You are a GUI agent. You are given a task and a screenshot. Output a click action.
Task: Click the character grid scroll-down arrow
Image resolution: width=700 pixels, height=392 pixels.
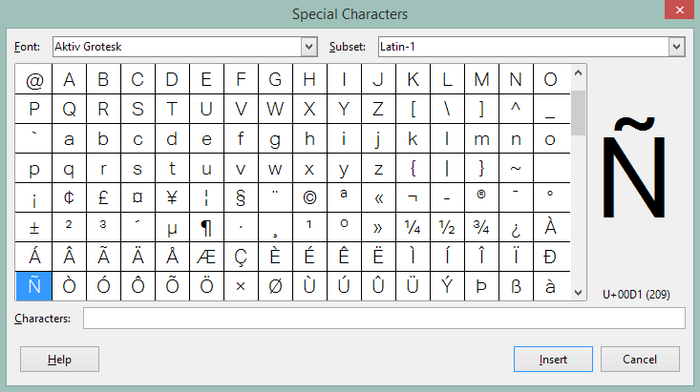(x=578, y=292)
